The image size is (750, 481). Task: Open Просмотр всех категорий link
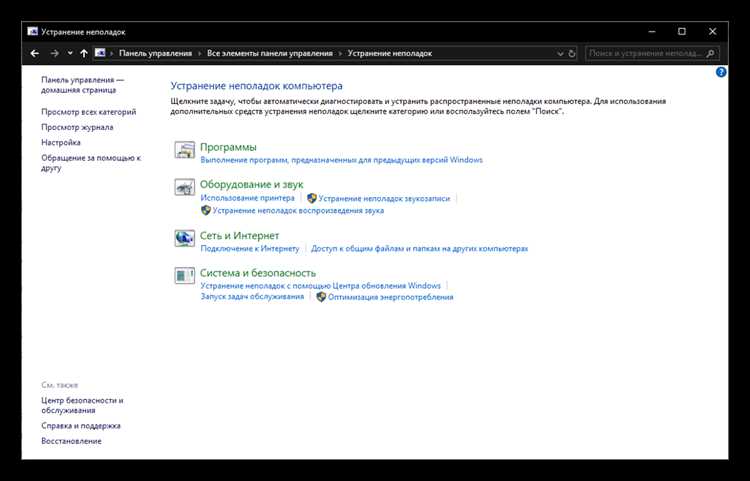click(x=88, y=112)
